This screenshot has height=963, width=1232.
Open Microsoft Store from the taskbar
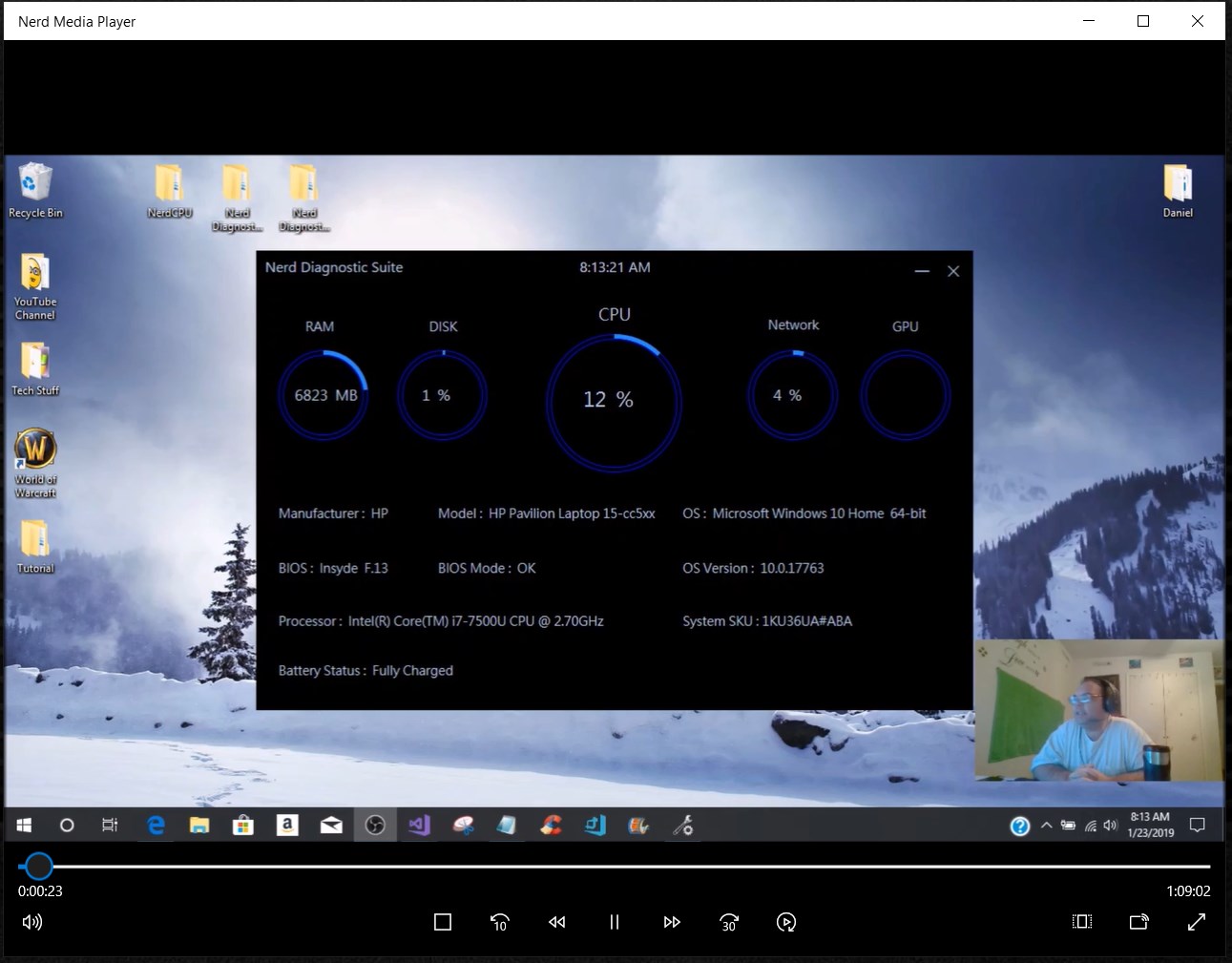coord(243,825)
